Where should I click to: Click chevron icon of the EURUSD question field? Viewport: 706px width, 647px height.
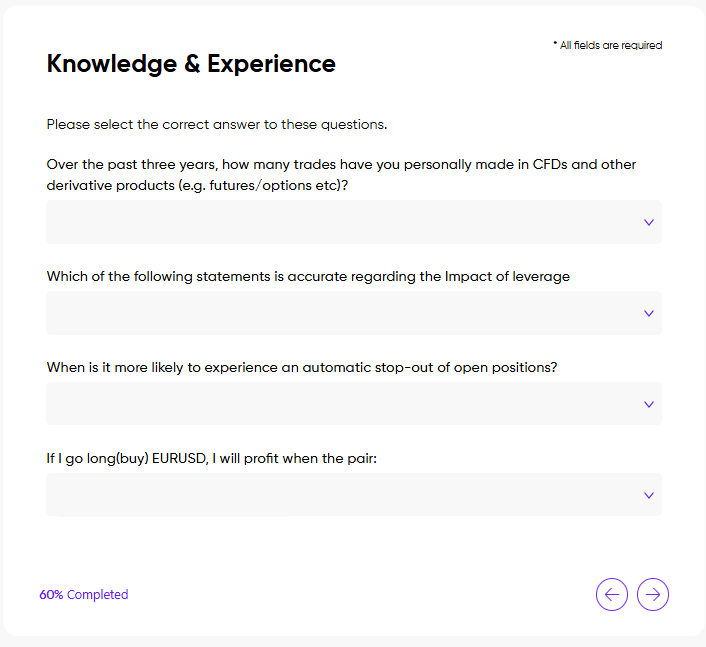pos(648,495)
